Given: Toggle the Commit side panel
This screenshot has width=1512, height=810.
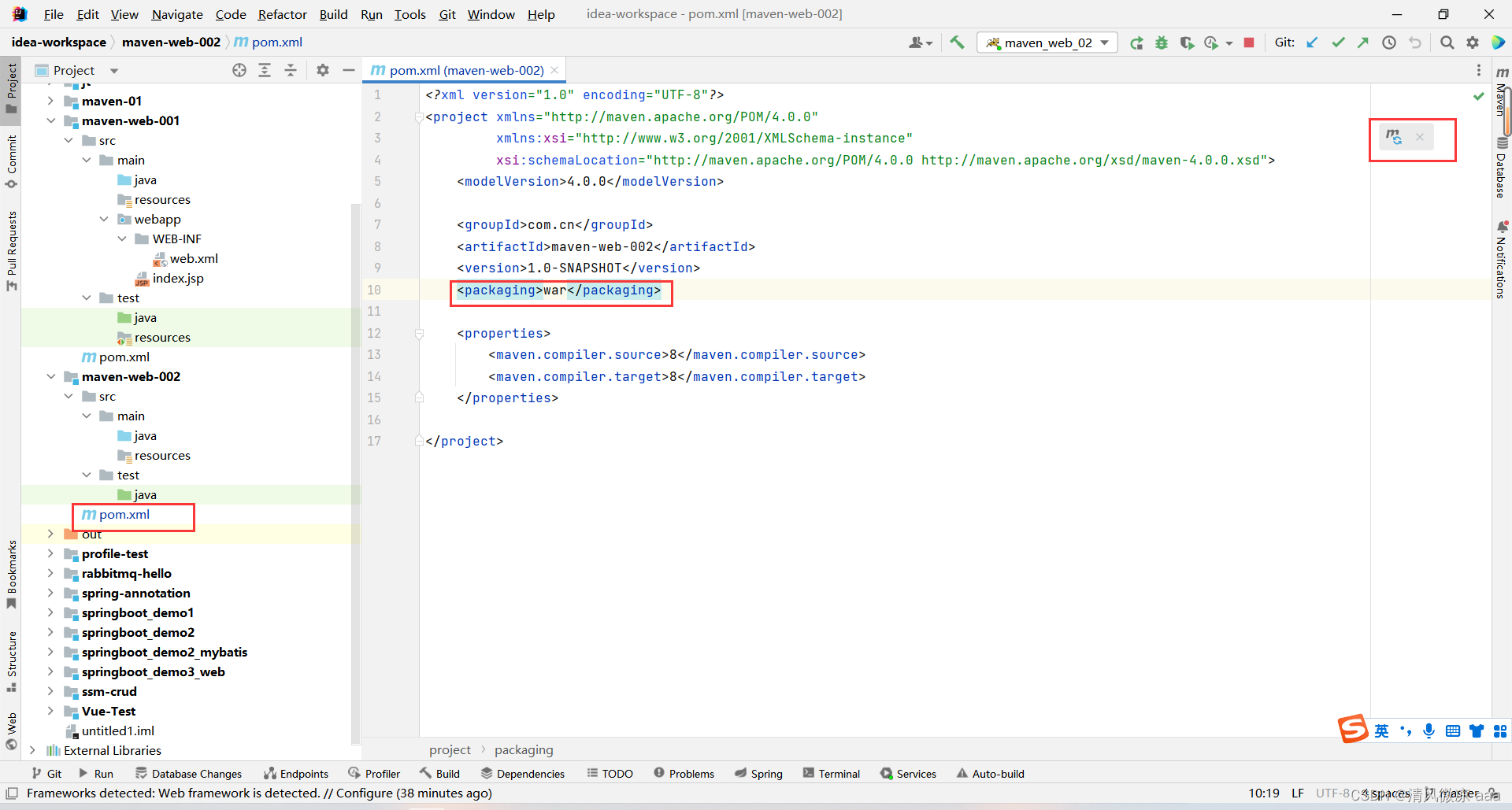Looking at the screenshot, I should pos(11,161).
